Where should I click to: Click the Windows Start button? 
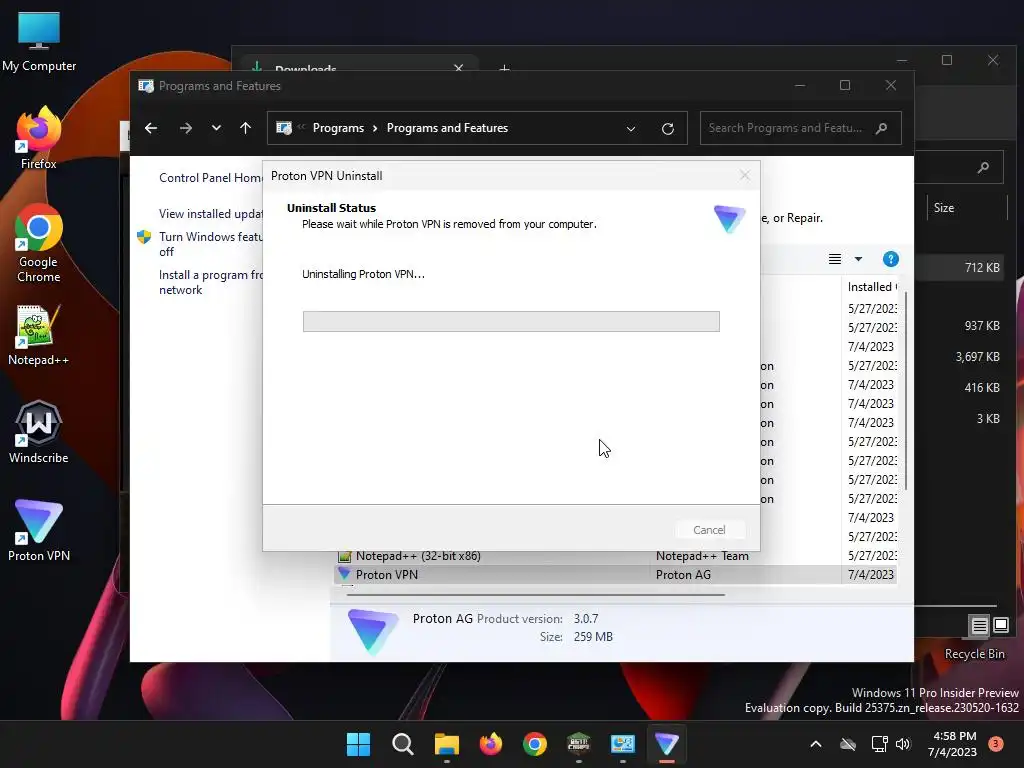(x=358, y=744)
